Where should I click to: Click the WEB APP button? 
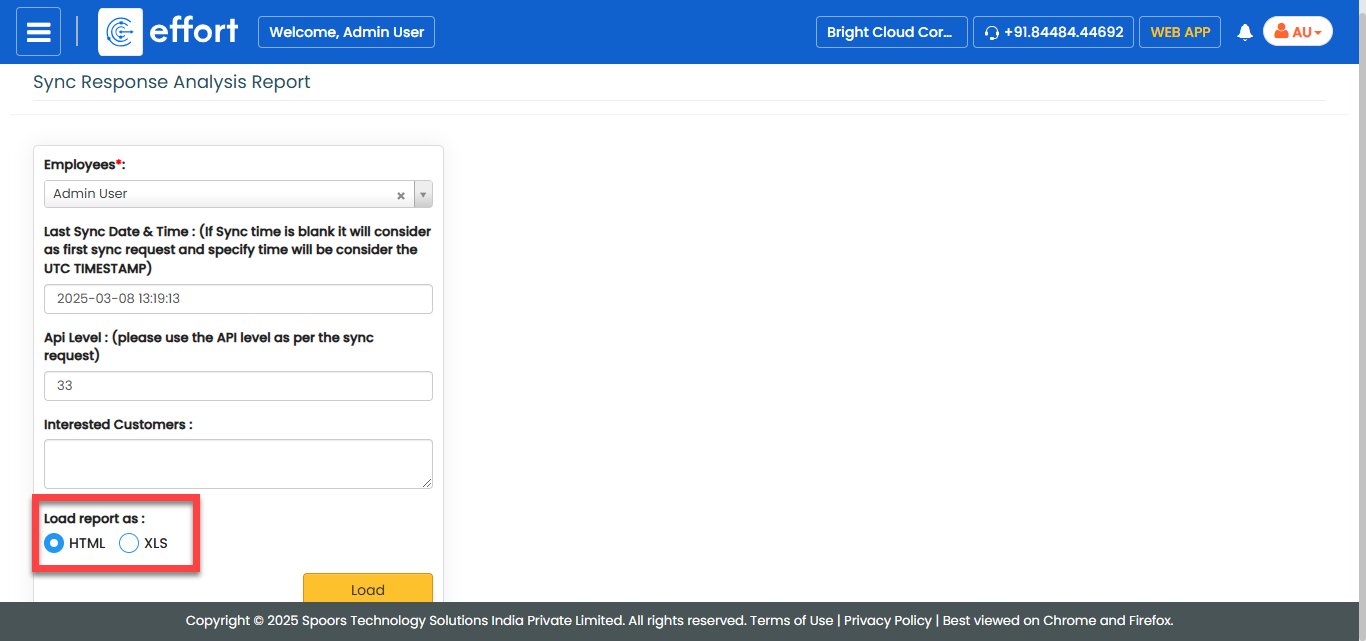coord(1179,32)
